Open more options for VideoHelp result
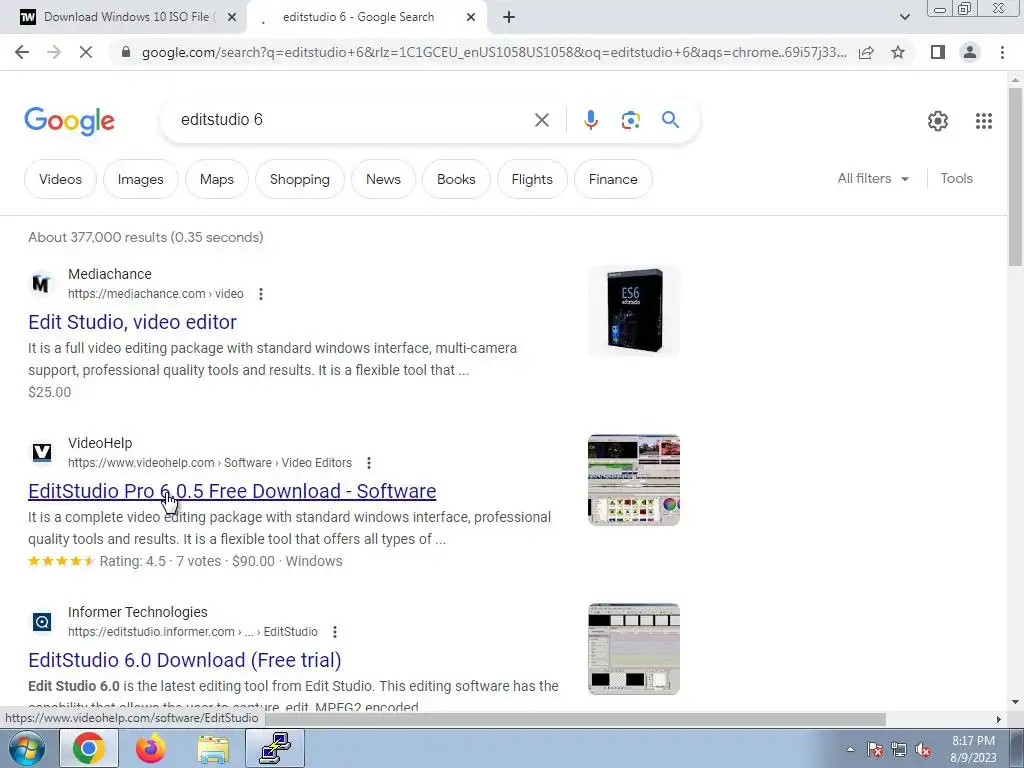This screenshot has width=1024, height=768. pyautogui.click(x=369, y=463)
